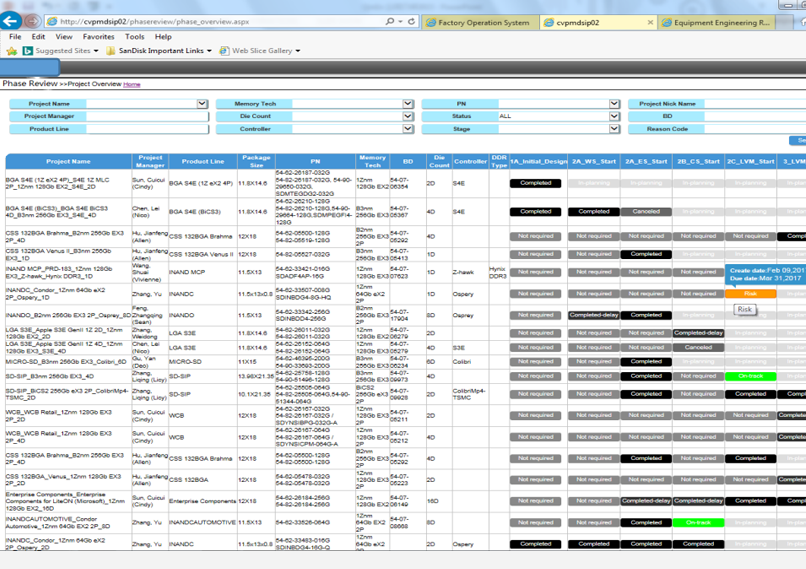The image size is (806, 569).
Task: Click the Home breadcrumb link
Action: tap(132, 85)
